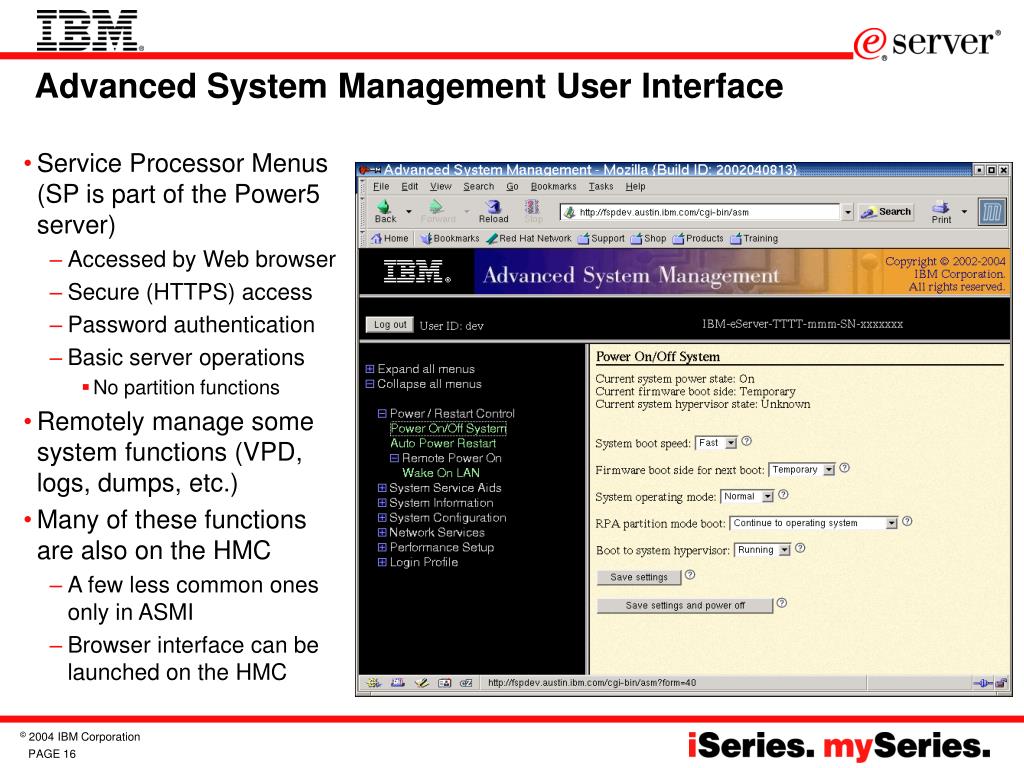
Task: Open the RPA partition mode boot dropdown
Action: [x=814, y=523]
